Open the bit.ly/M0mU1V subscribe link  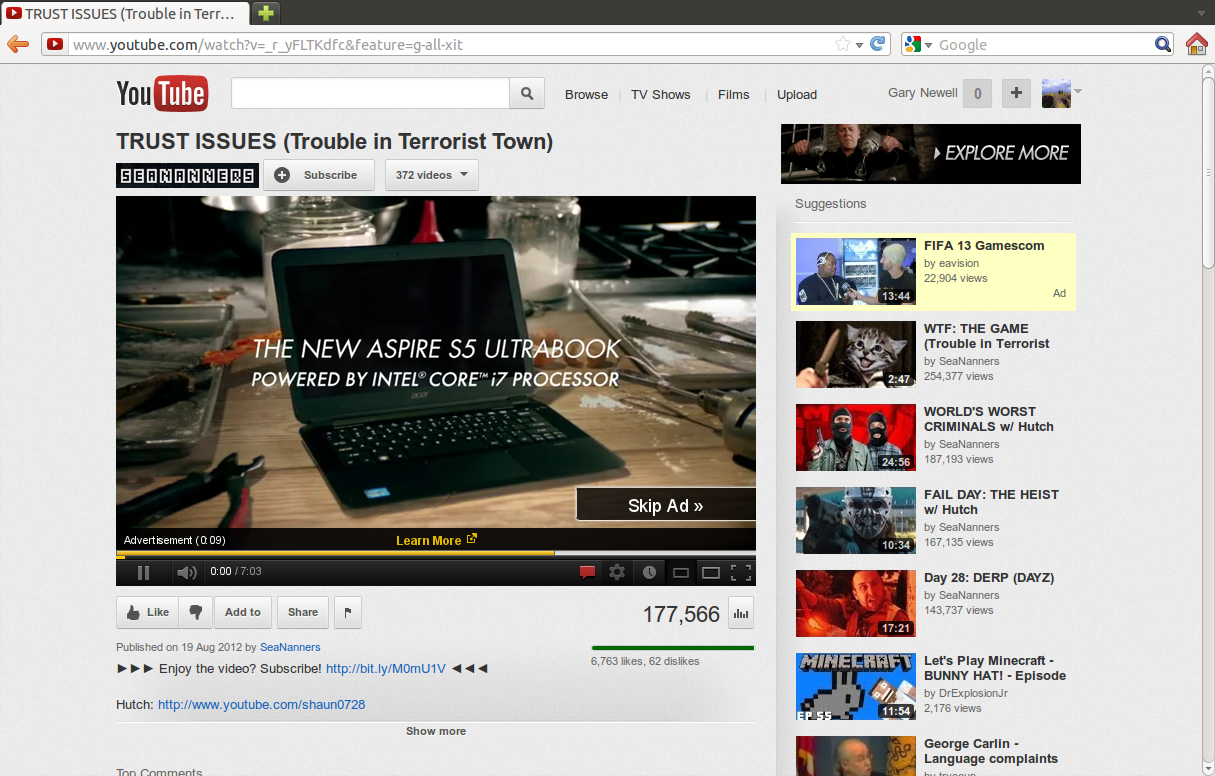click(x=386, y=668)
